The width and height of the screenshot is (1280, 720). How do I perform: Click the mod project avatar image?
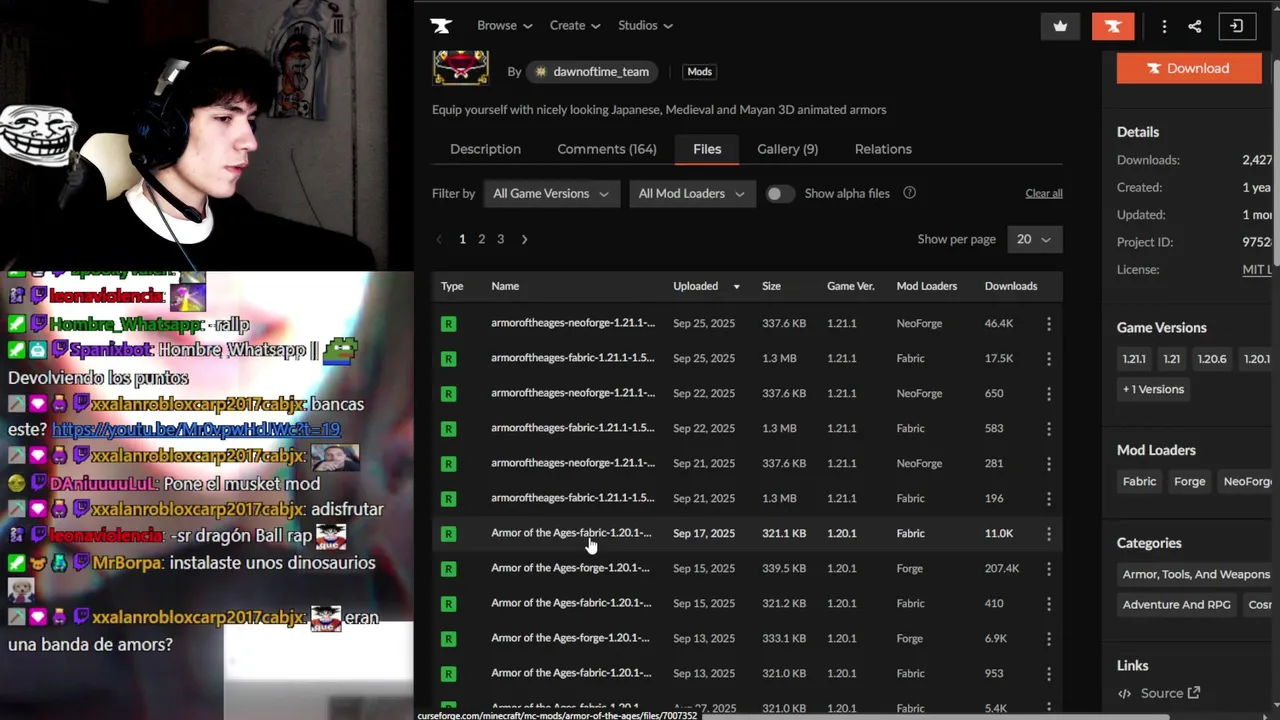click(460, 67)
